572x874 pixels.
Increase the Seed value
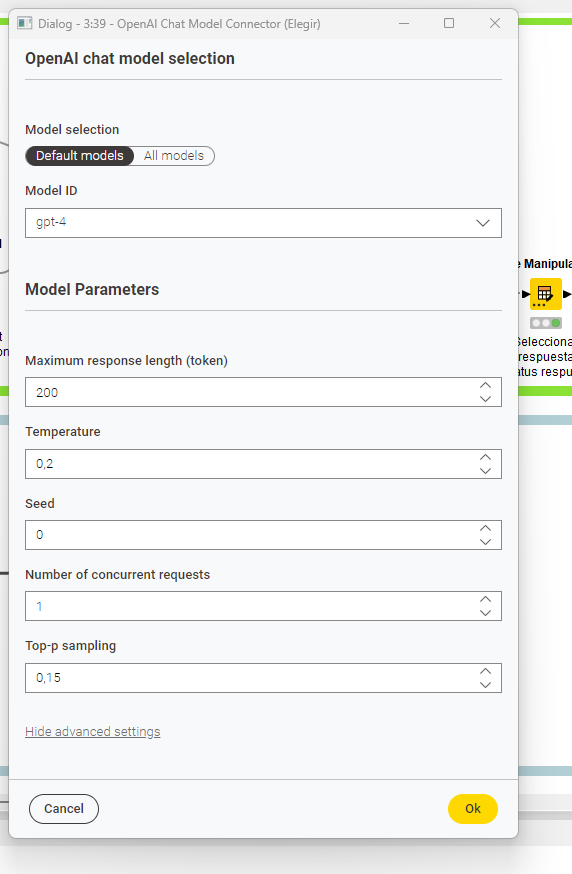click(x=486, y=528)
